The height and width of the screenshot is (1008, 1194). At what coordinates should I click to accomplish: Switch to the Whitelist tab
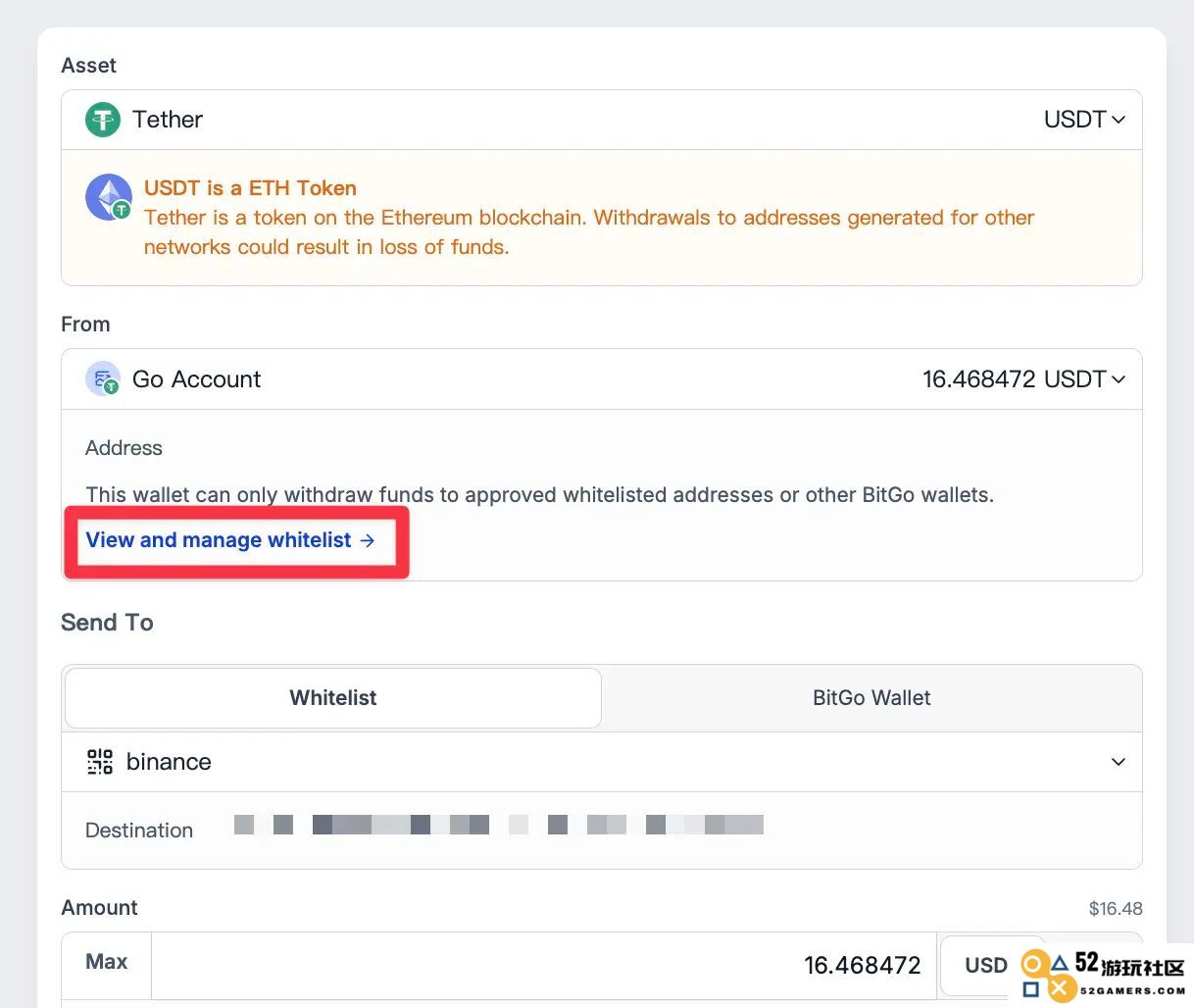tap(333, 698)
